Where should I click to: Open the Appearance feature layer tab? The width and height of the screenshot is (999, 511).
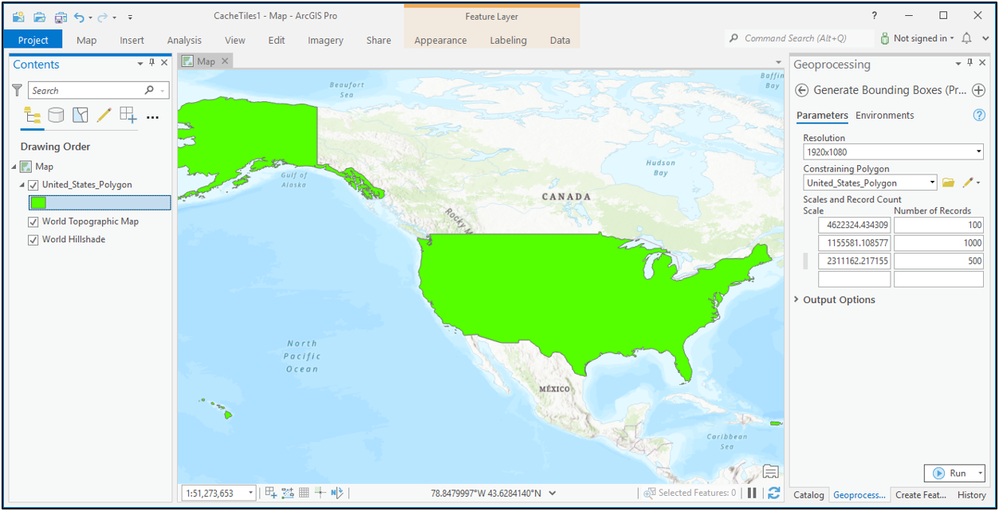point(440,40)
